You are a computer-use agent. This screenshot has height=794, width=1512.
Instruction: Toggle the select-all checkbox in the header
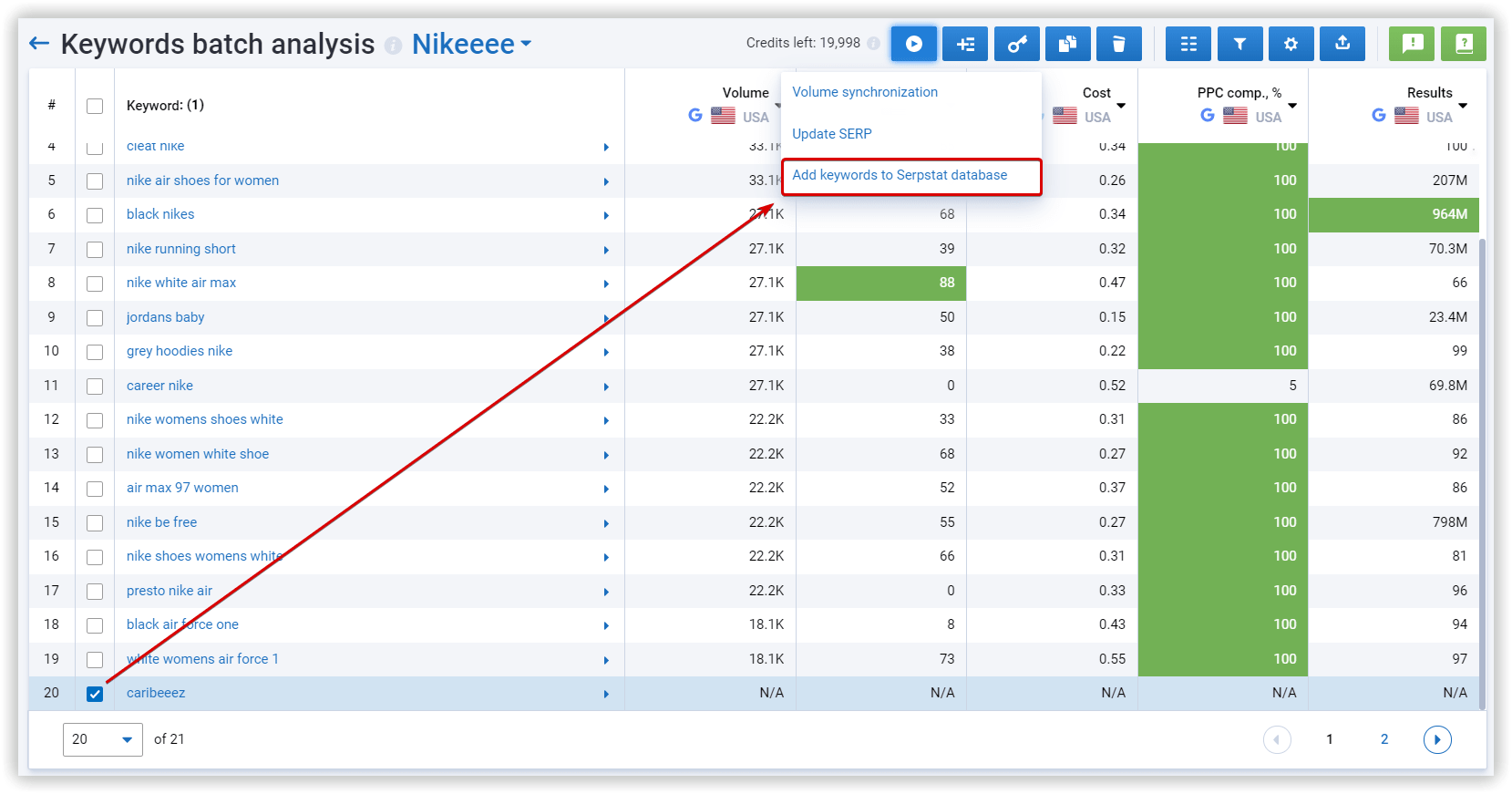(95, 106)
